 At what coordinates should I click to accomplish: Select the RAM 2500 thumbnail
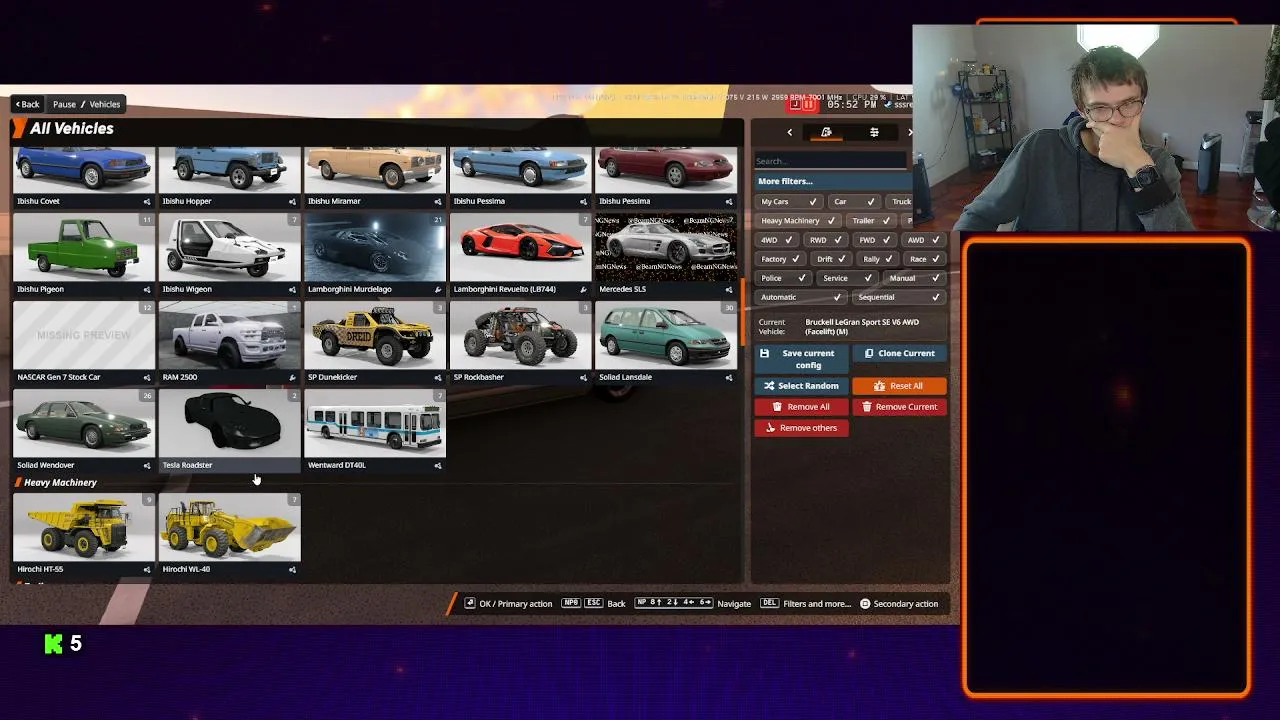tap(229, 335)
